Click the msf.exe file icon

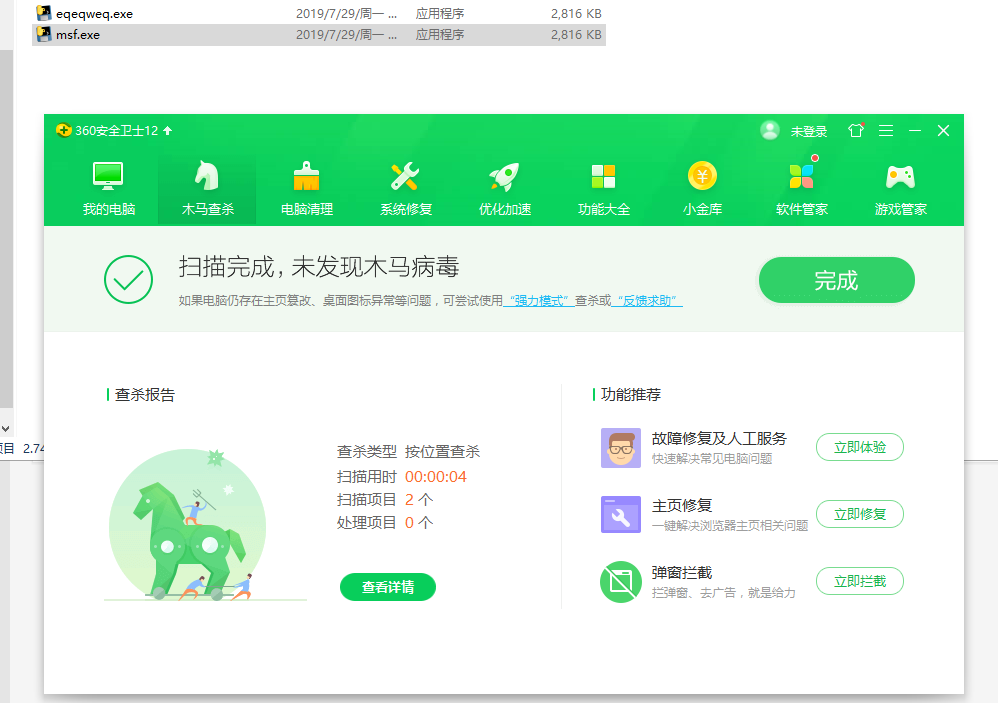(x=44, y=34)
